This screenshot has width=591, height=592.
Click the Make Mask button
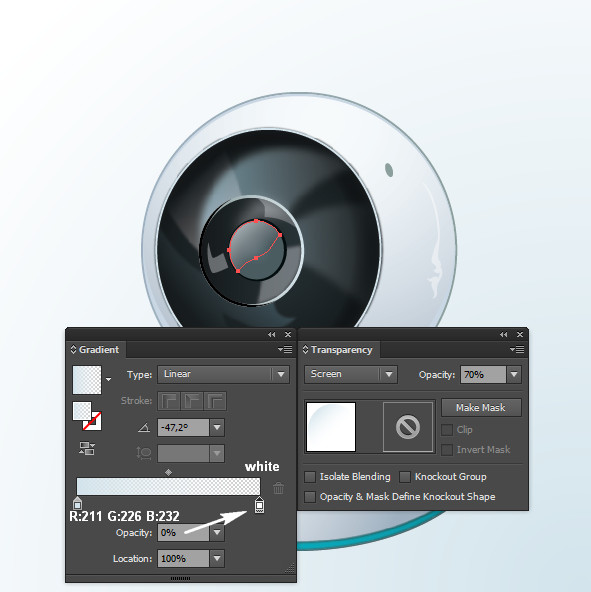click(x=481, y=408)
